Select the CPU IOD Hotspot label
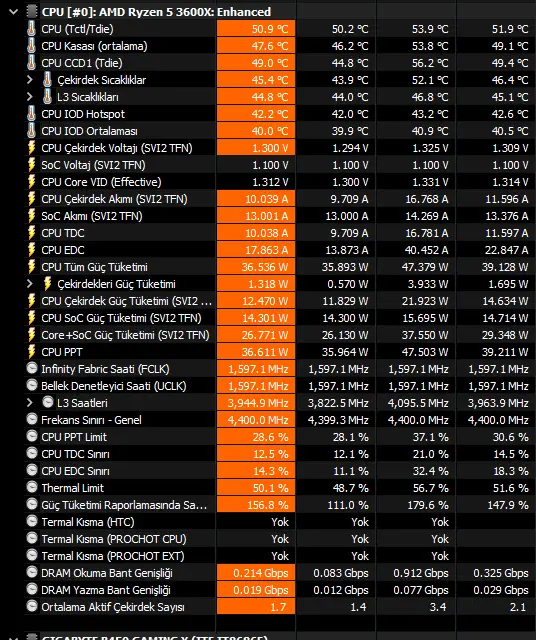The image size is (536, 640). point(83,114)
